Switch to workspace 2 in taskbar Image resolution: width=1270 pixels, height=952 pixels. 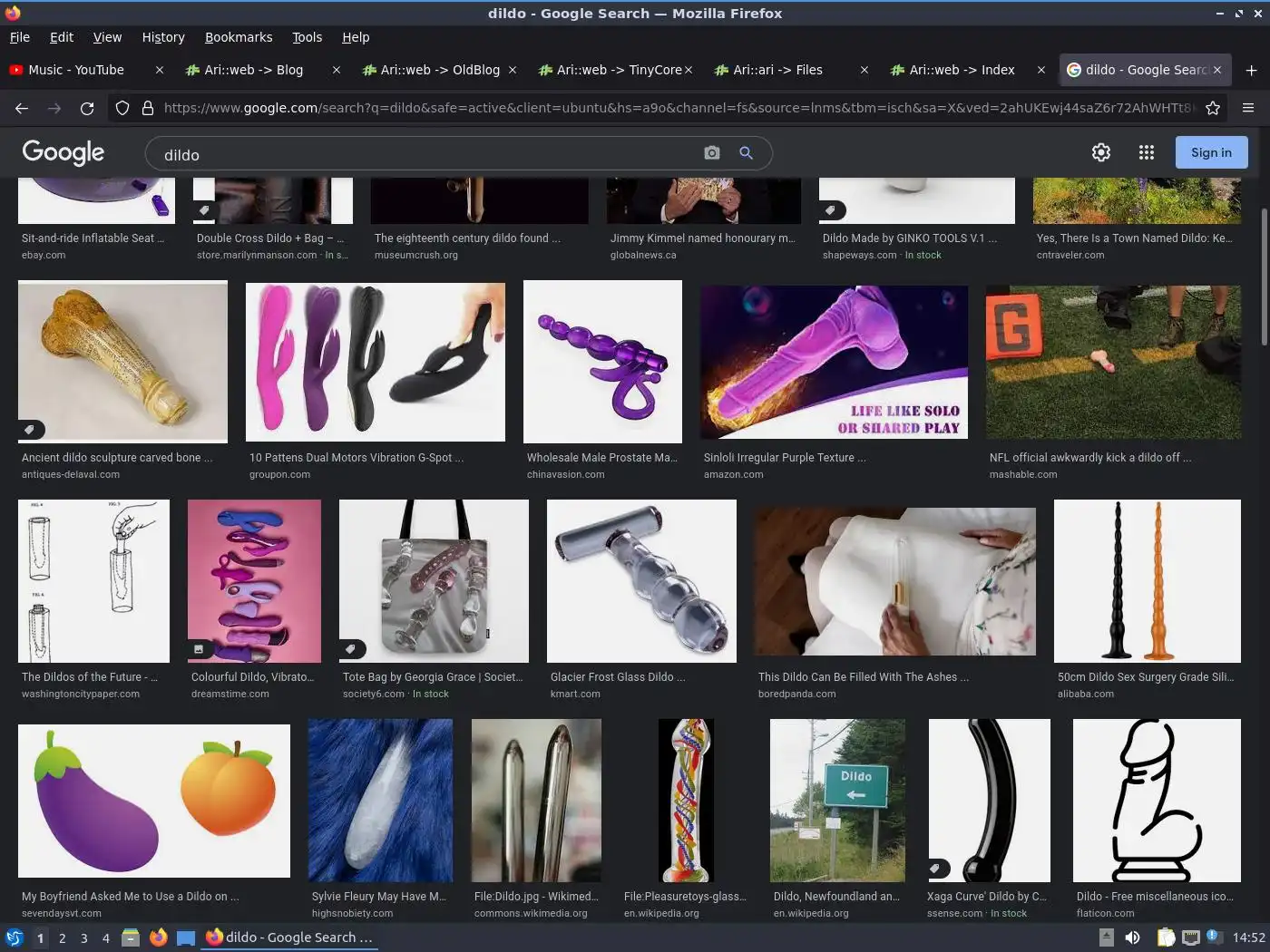[62, 937]
